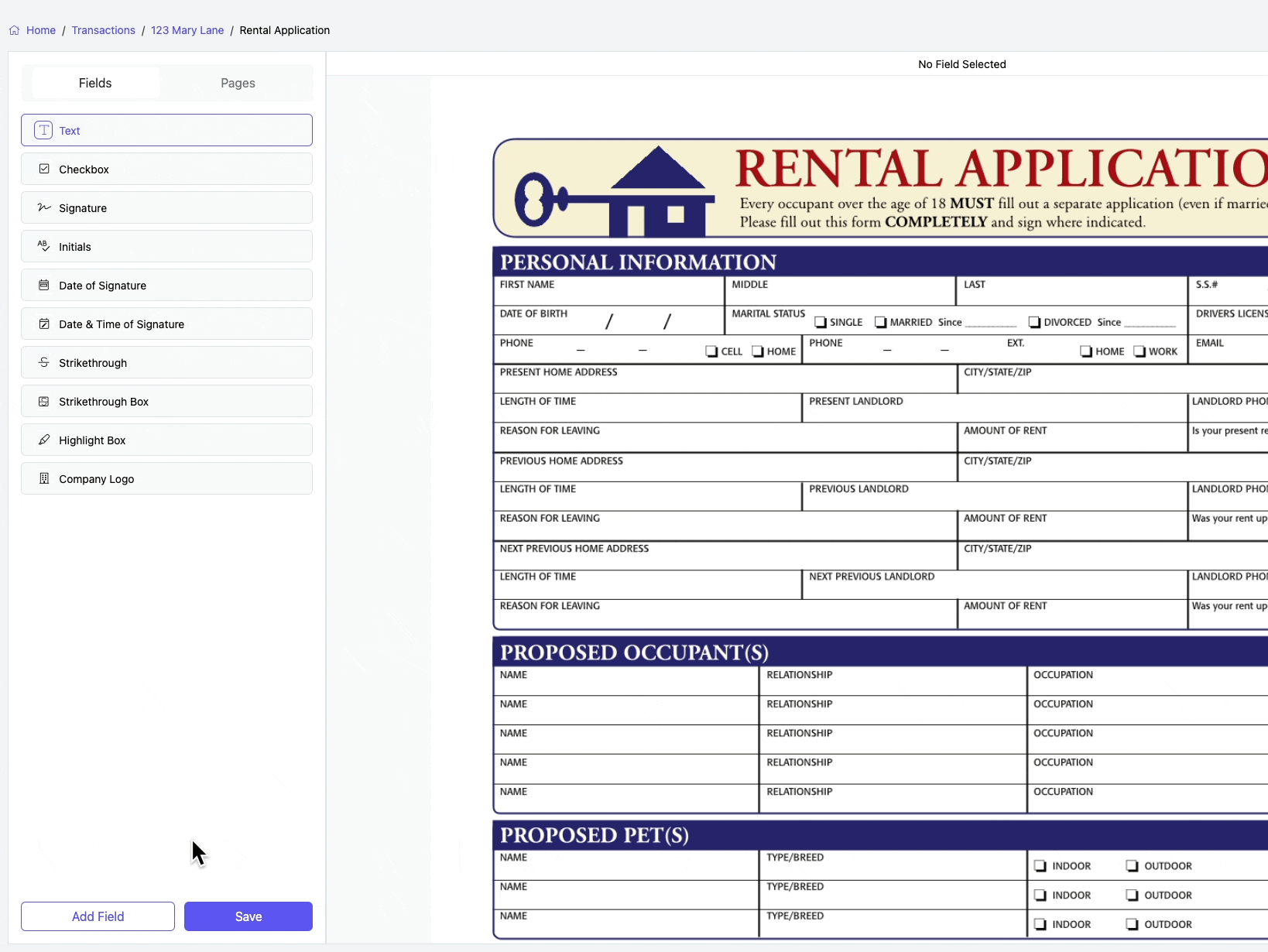This screenshot has height=952, width=1268.
Task: Click the PREVIOUS LANDLORD cell
Action: click(x=995, y=496)
